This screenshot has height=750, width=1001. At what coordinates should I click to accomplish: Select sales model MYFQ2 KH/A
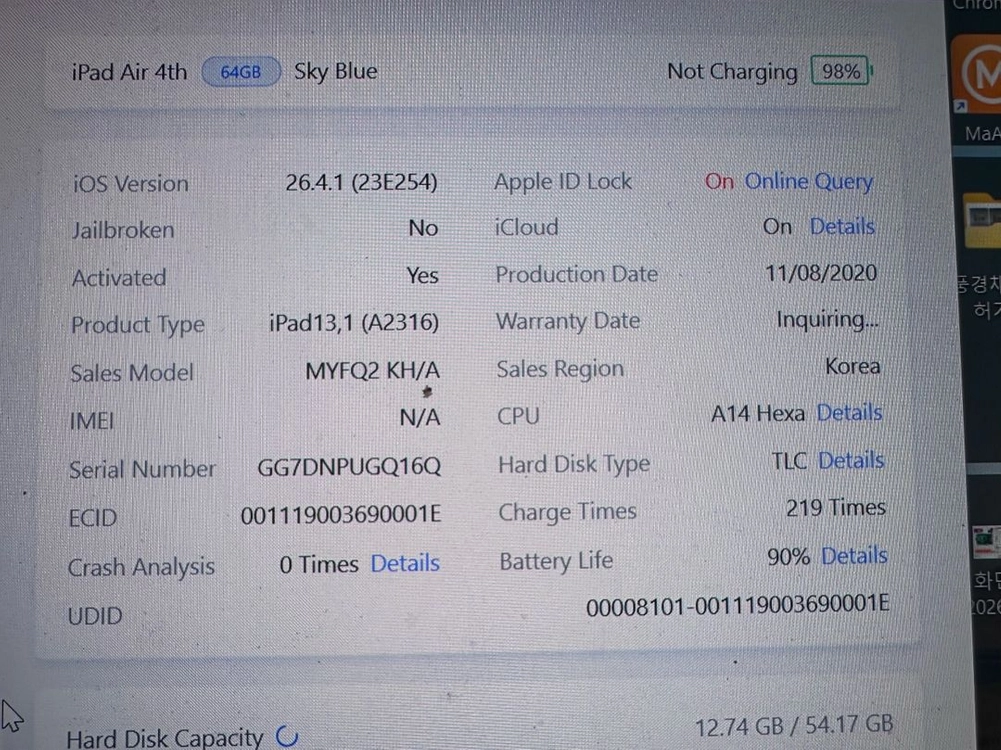(x=372, y=371)
